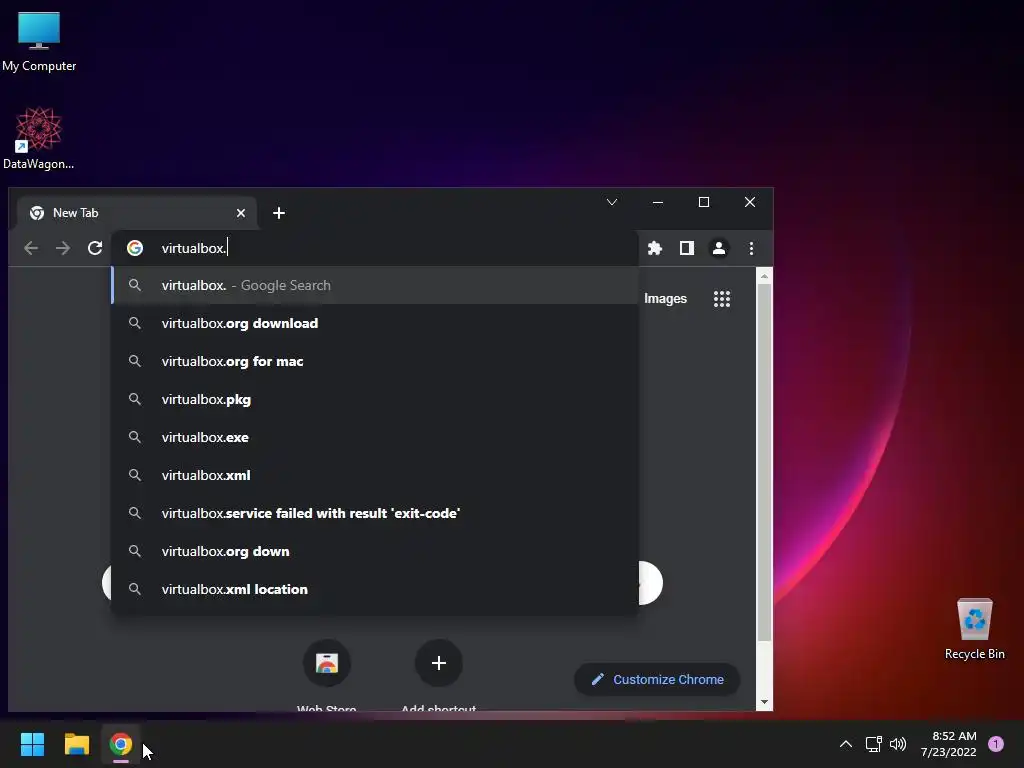Click the Chrome back arrow
This screenshot has height=768, width=1024.
[31, 248]
